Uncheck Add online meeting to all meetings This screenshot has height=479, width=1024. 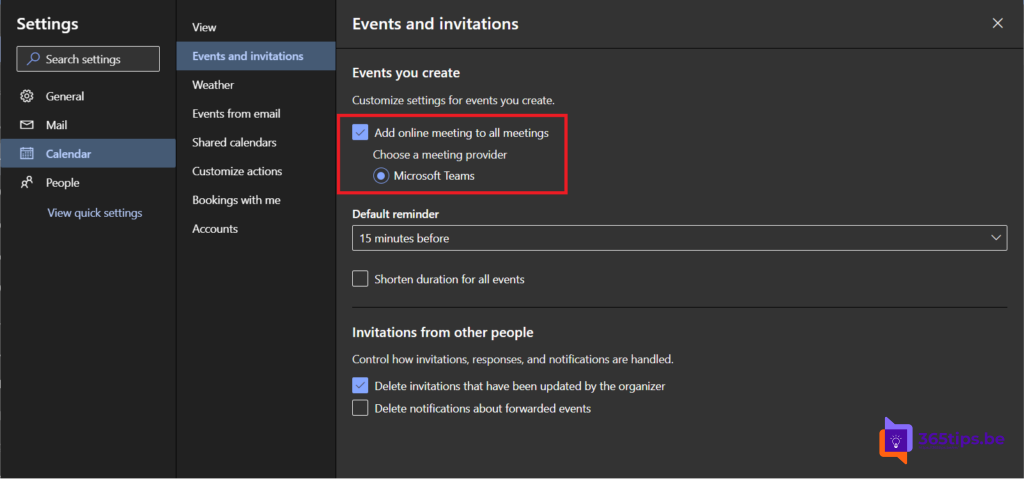[x=361, y=132]
